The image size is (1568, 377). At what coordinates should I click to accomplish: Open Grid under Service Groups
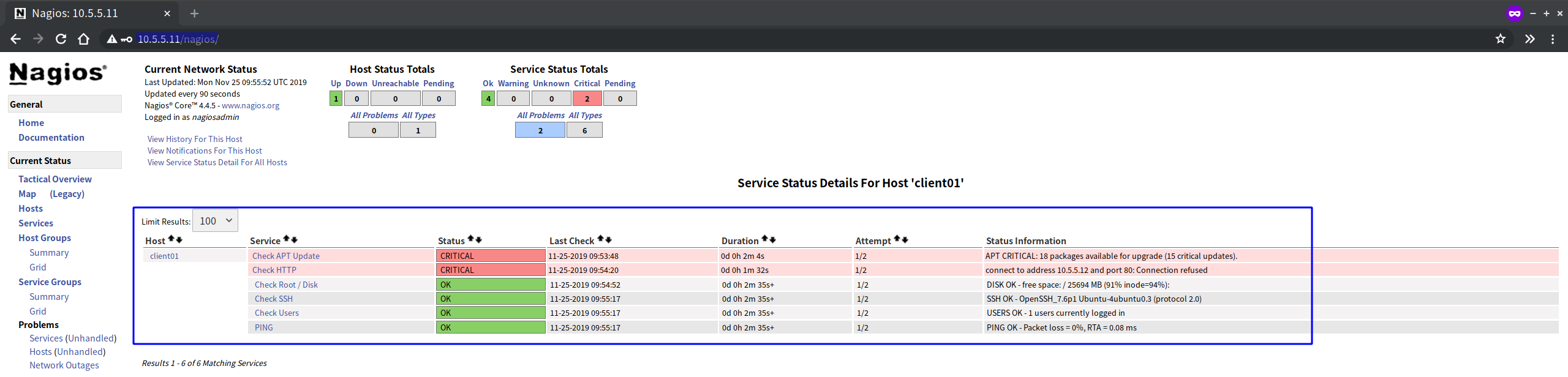pyautogui.click(x=38, y=311)
